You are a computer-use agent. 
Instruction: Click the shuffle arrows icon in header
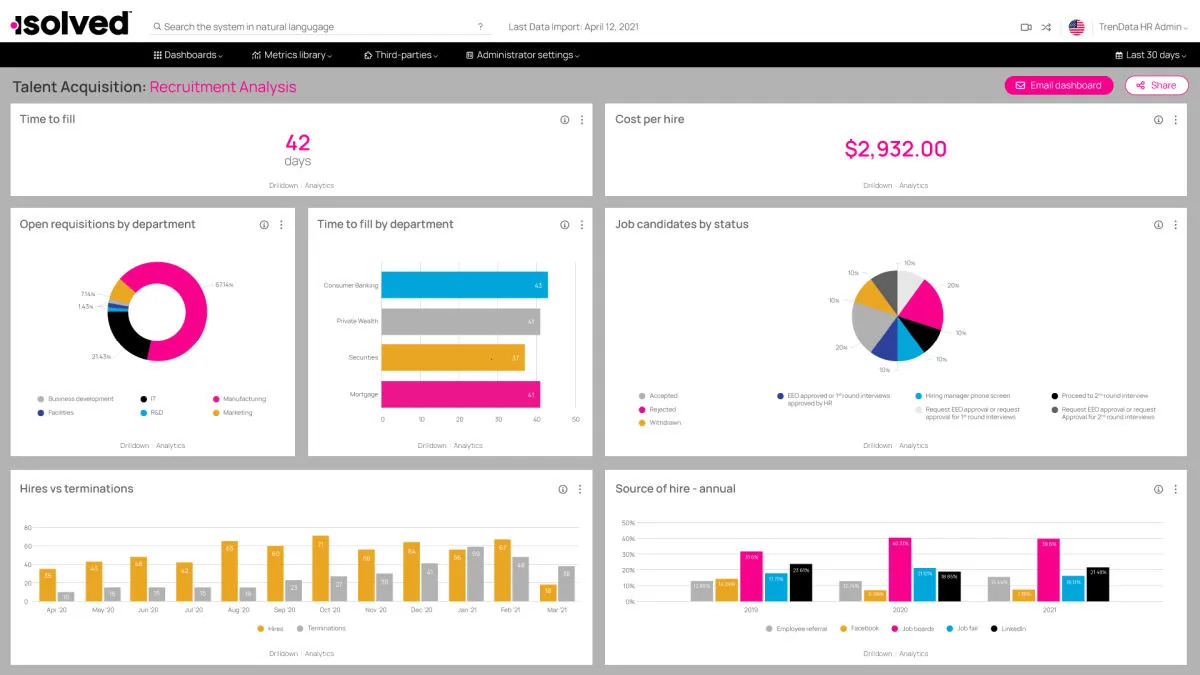coord(1046,27)
